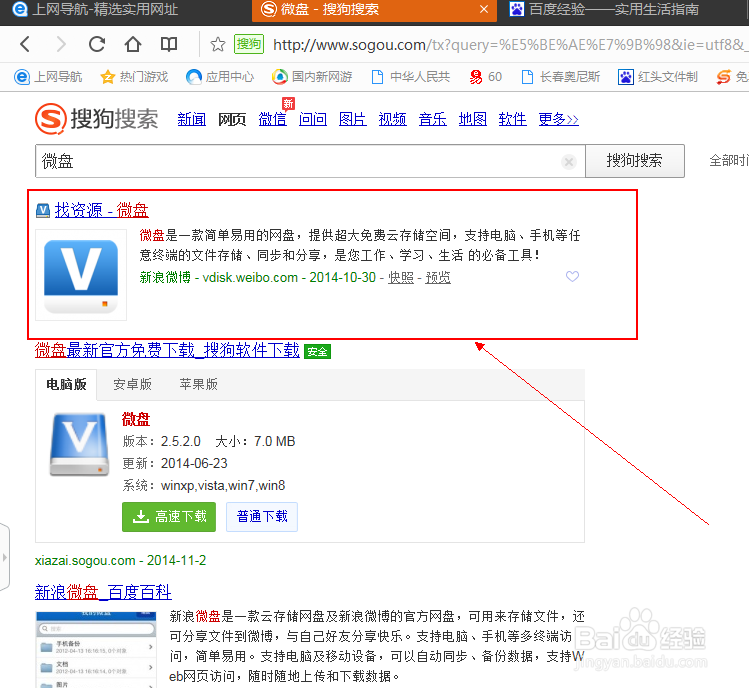Screen dimensions: 749x688
Task: Select the 微信 search category
Action: pyautogui.click(x=272, y=119)
